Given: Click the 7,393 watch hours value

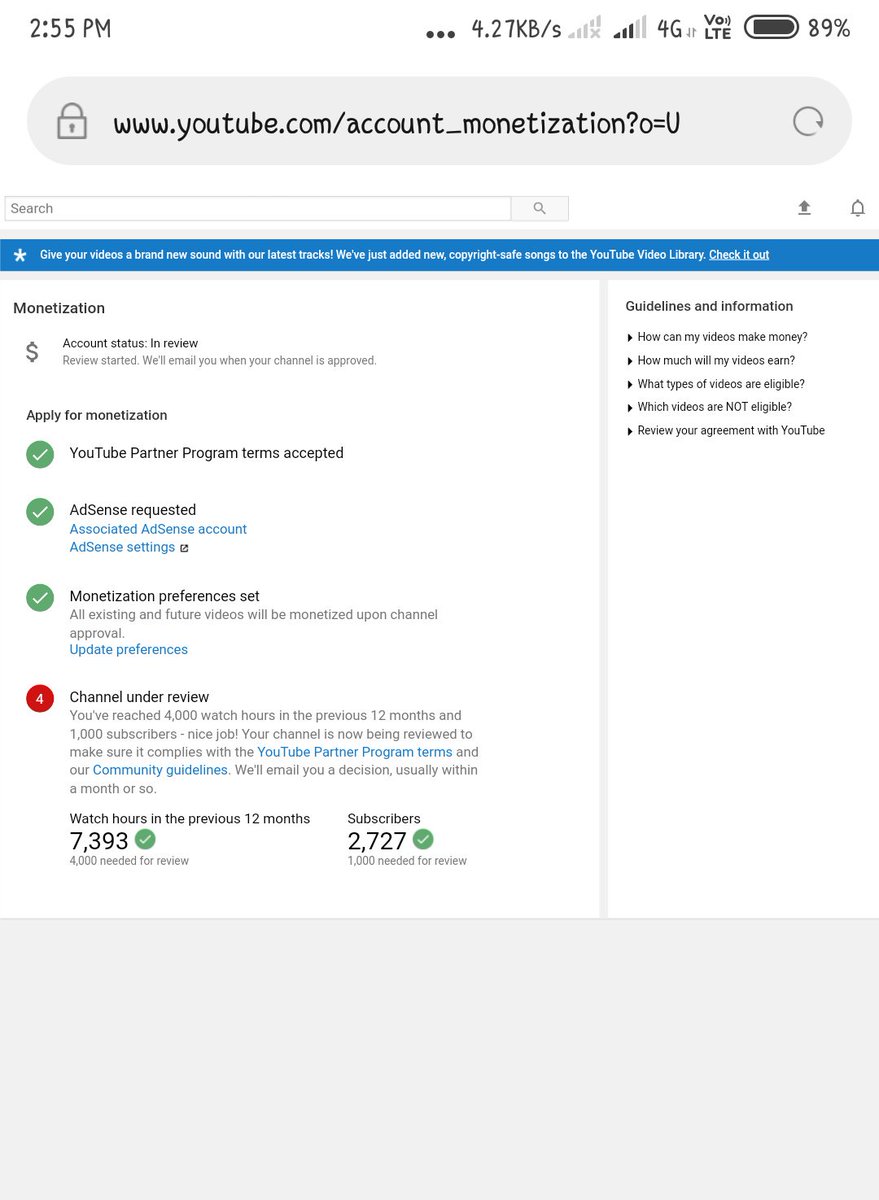Looking at the screenshot, I should point(99,841).
